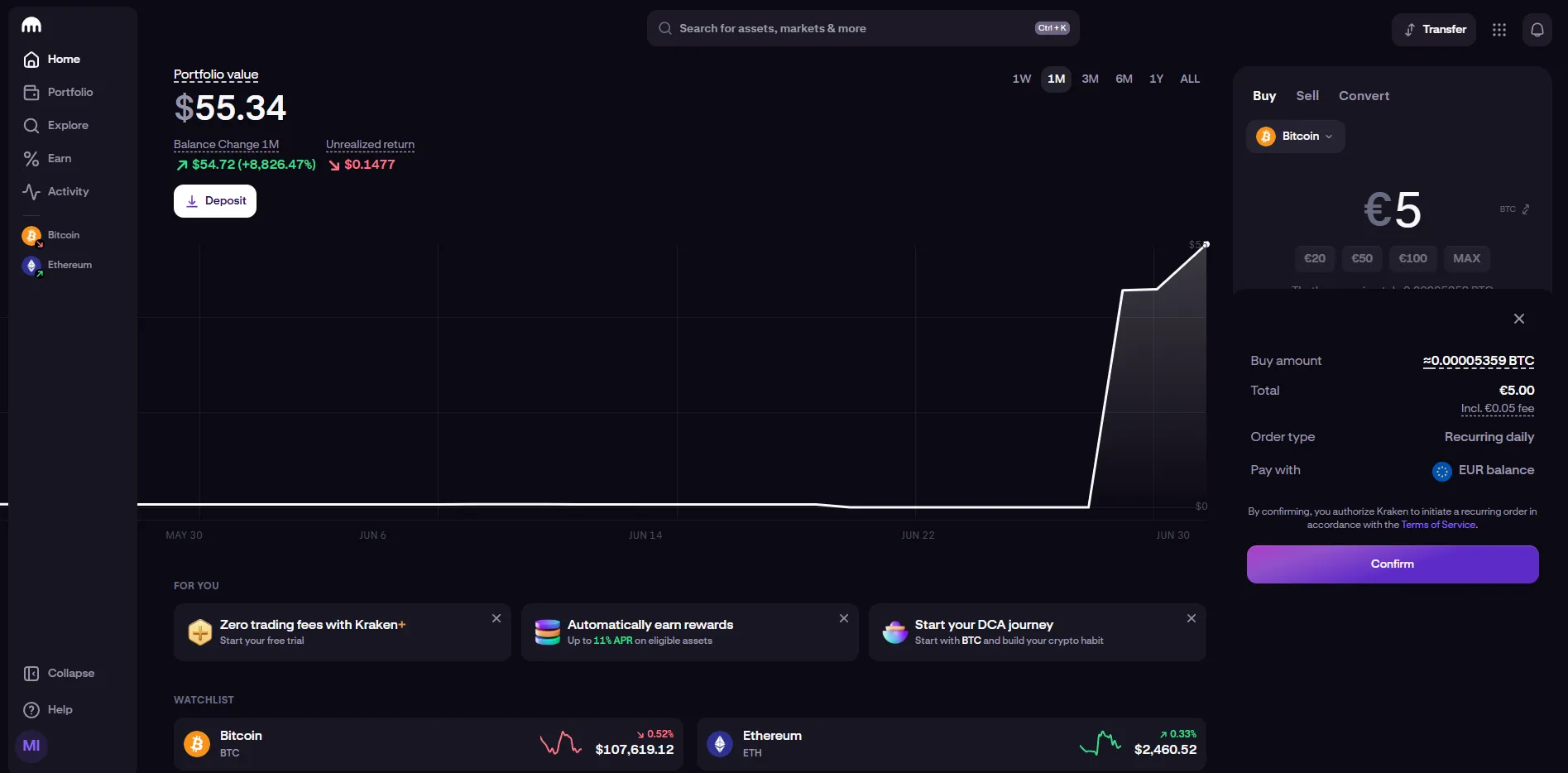The width and height of the screenshot is (1568, 773).
Task: Switch to the Sell tab
Action: [1307, 96]
